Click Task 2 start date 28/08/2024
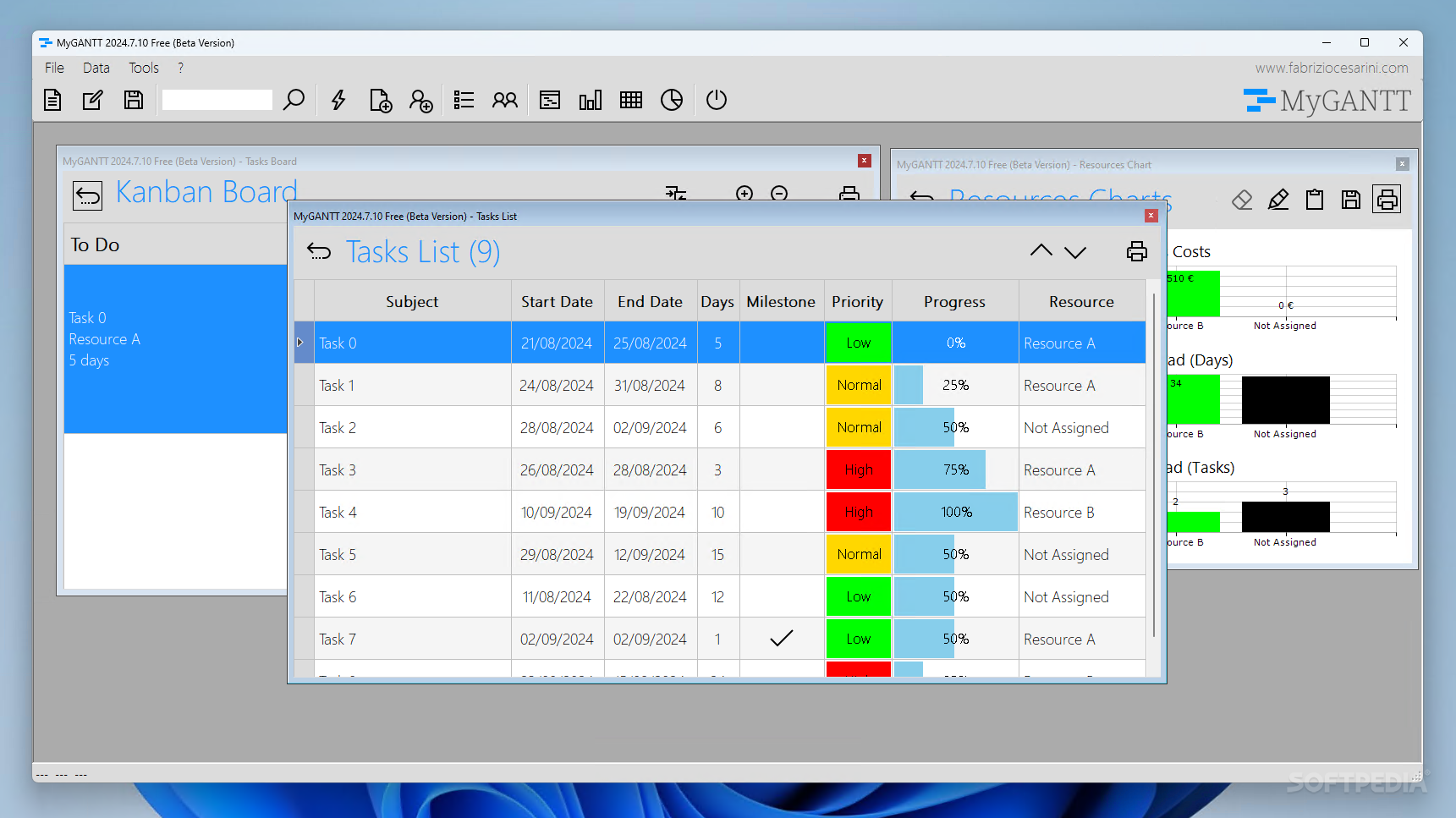 pyautogui.click(x=557, y=428)
